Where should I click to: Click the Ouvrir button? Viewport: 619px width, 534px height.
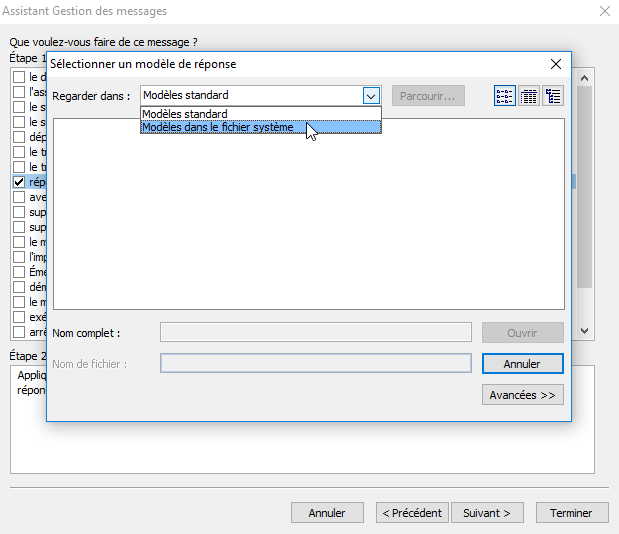[523, 333]
